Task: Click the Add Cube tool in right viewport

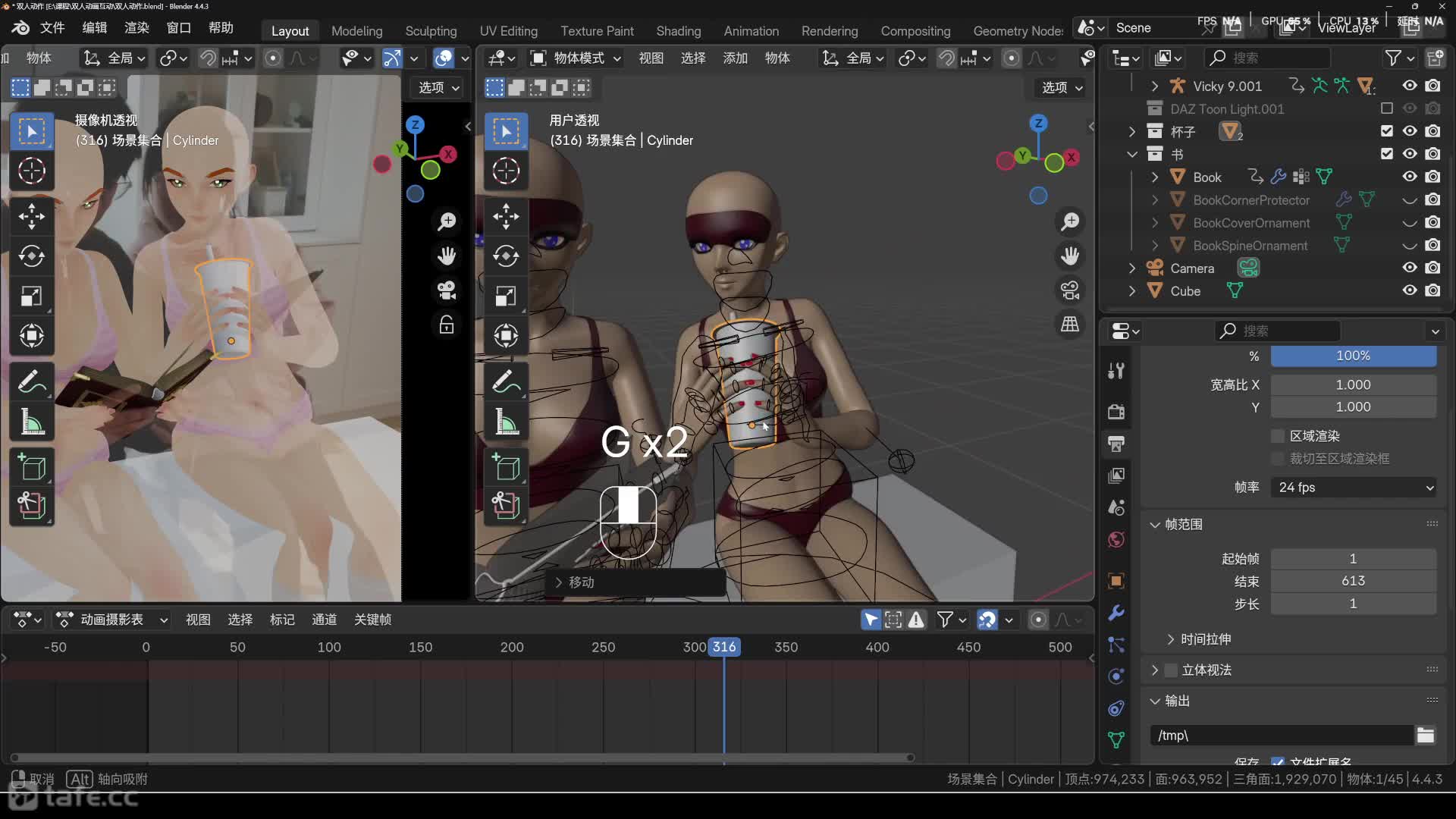Action: pyautogui.click(x=506, y=467)
